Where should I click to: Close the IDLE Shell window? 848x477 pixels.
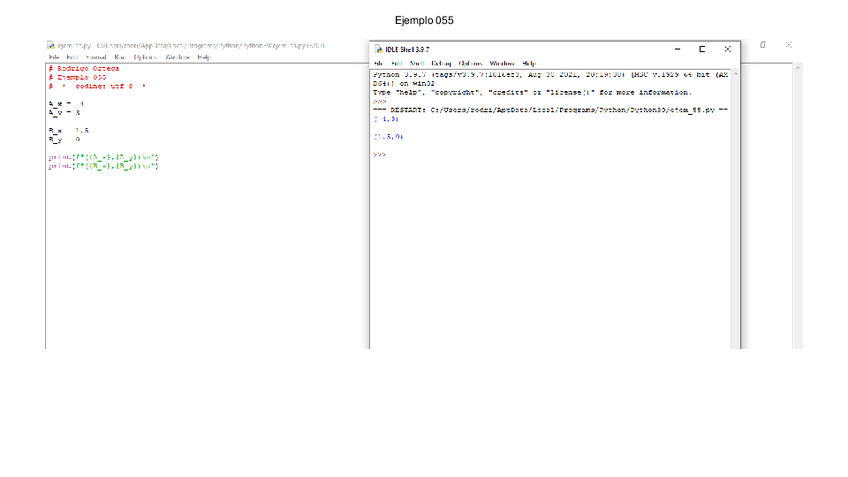pos(727,49)
